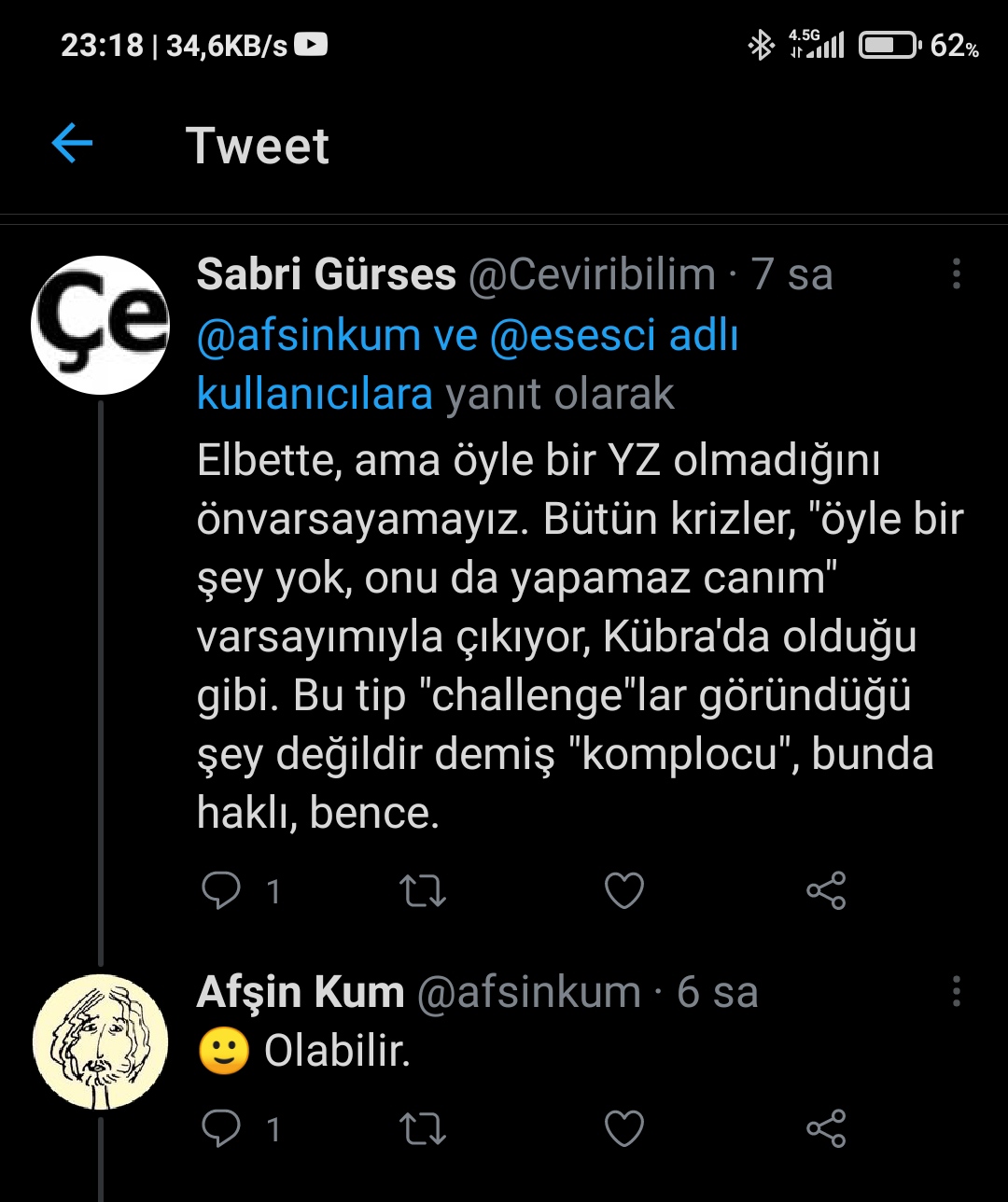The image size is (1008, 1202).
Task: Retweet Afşin Kum's Olabilir tweet
Action: click(423, 1129)
